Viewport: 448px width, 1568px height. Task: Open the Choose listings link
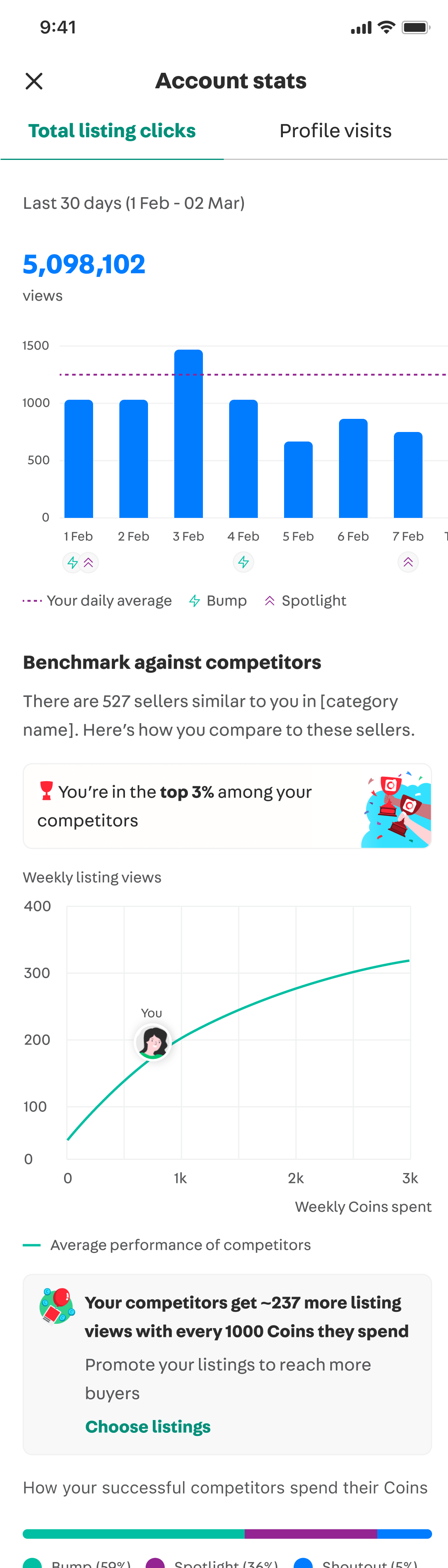pos(148,1426)
